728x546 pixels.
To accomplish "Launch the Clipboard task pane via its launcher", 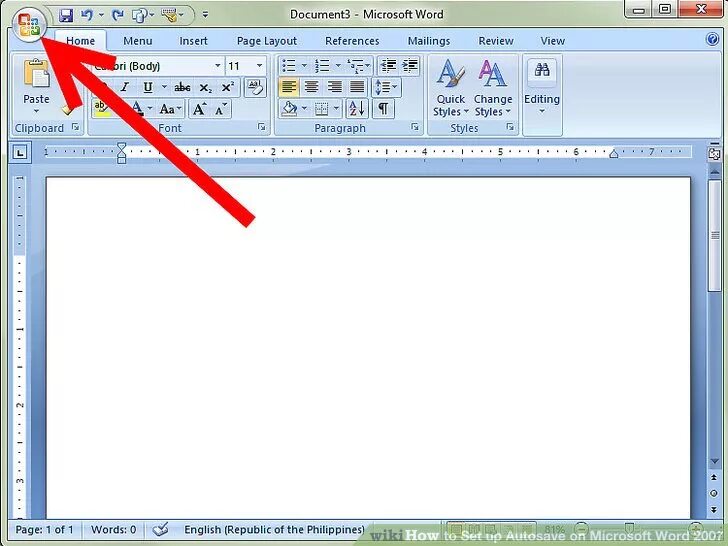I will click(x=75, y=127).
